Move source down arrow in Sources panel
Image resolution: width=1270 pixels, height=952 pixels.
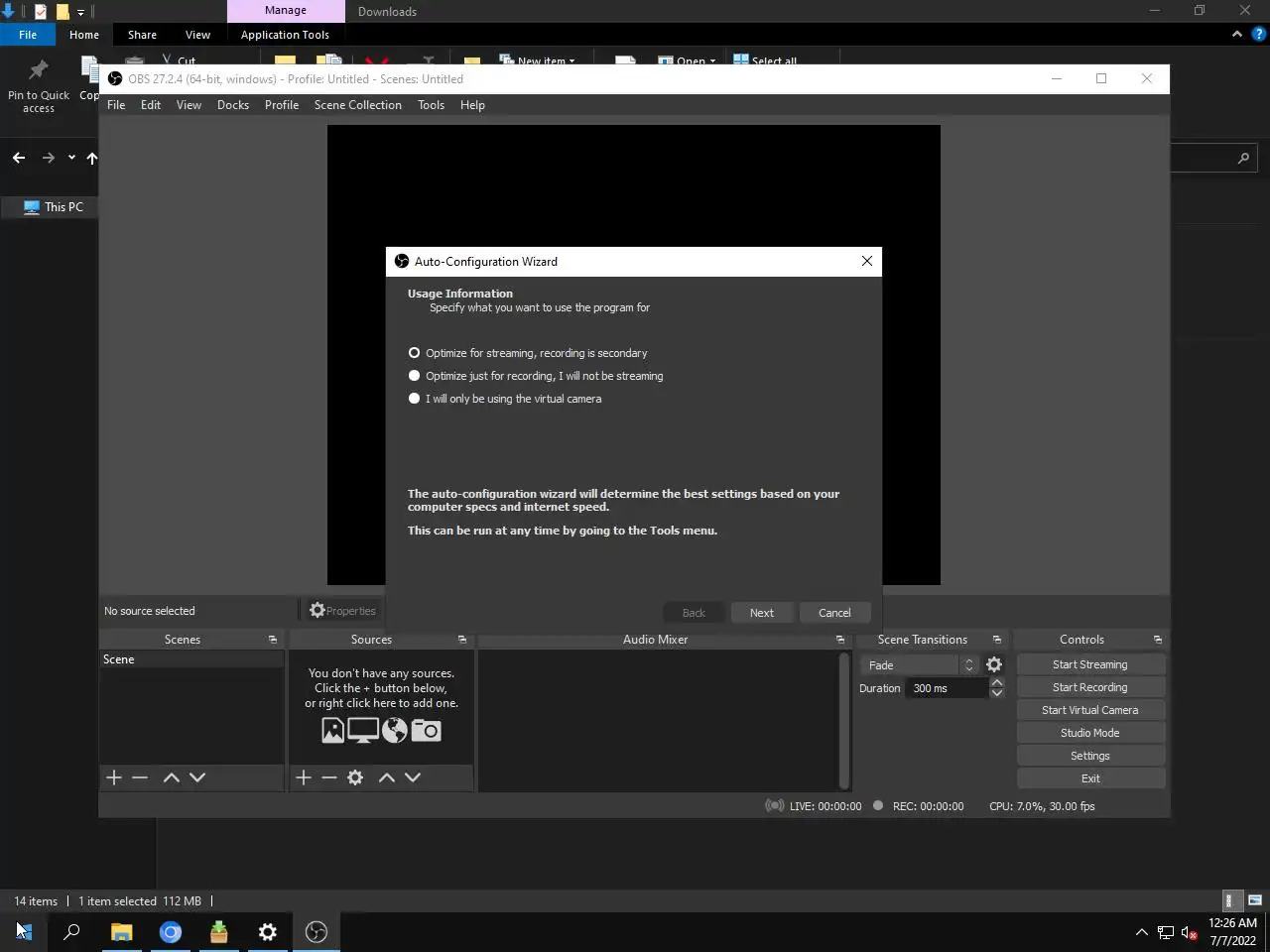(x=413, y=777)
